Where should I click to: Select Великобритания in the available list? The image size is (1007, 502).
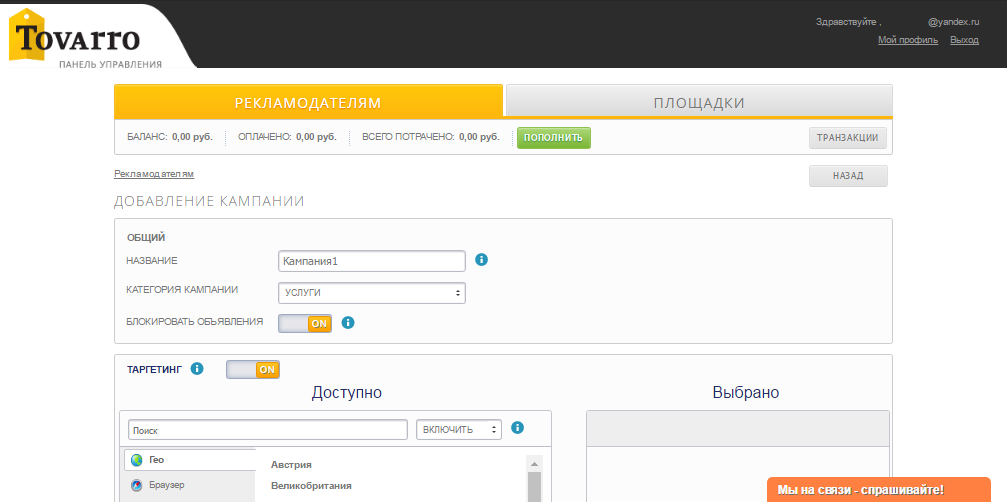[311, 485]
